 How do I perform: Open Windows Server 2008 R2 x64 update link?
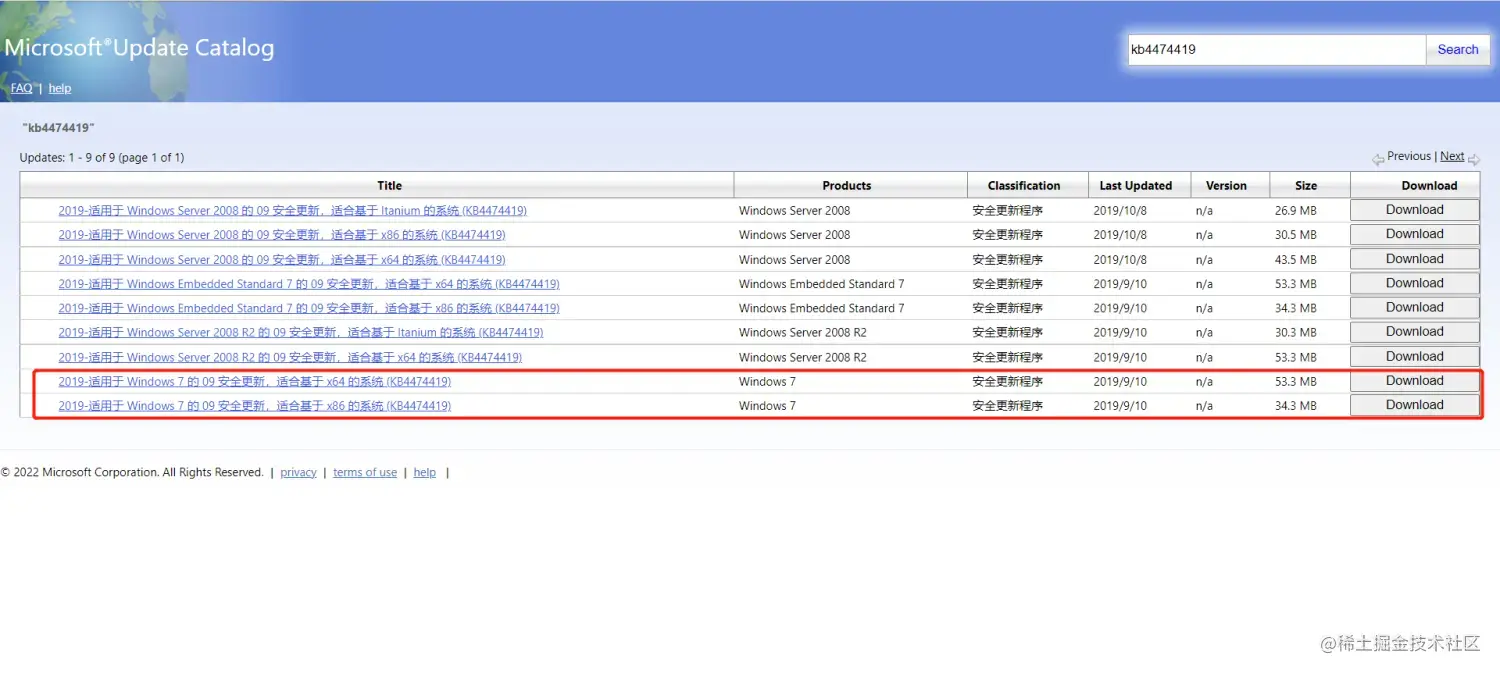(290, 357)
